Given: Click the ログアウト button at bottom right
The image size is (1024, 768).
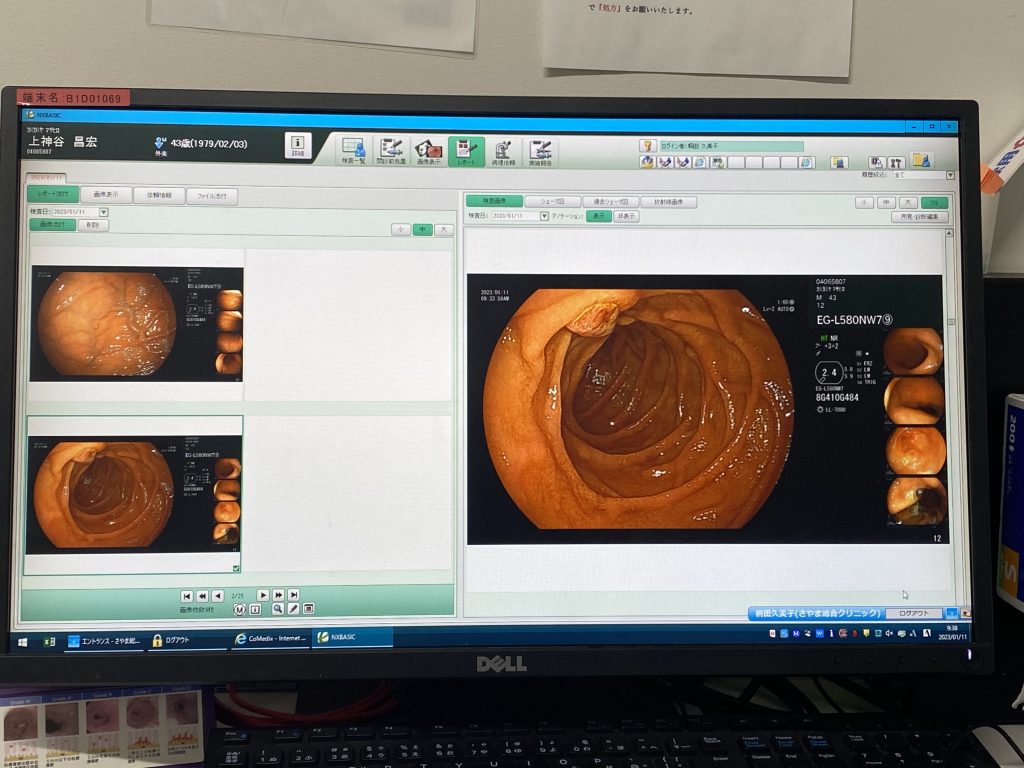Looking at the screenshot, I should (914, 614).
